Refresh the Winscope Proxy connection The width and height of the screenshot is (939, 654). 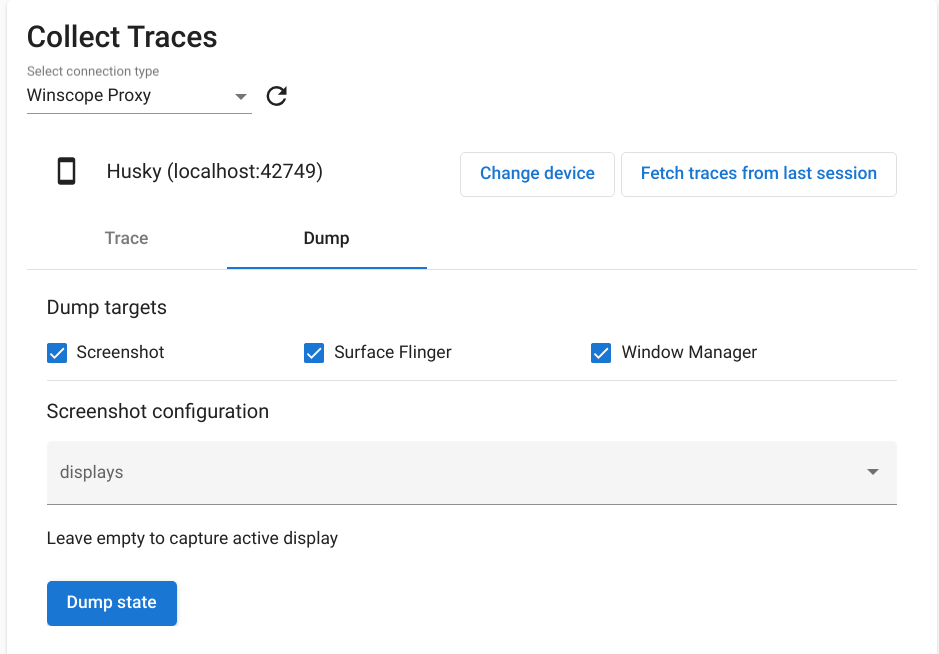275,96
